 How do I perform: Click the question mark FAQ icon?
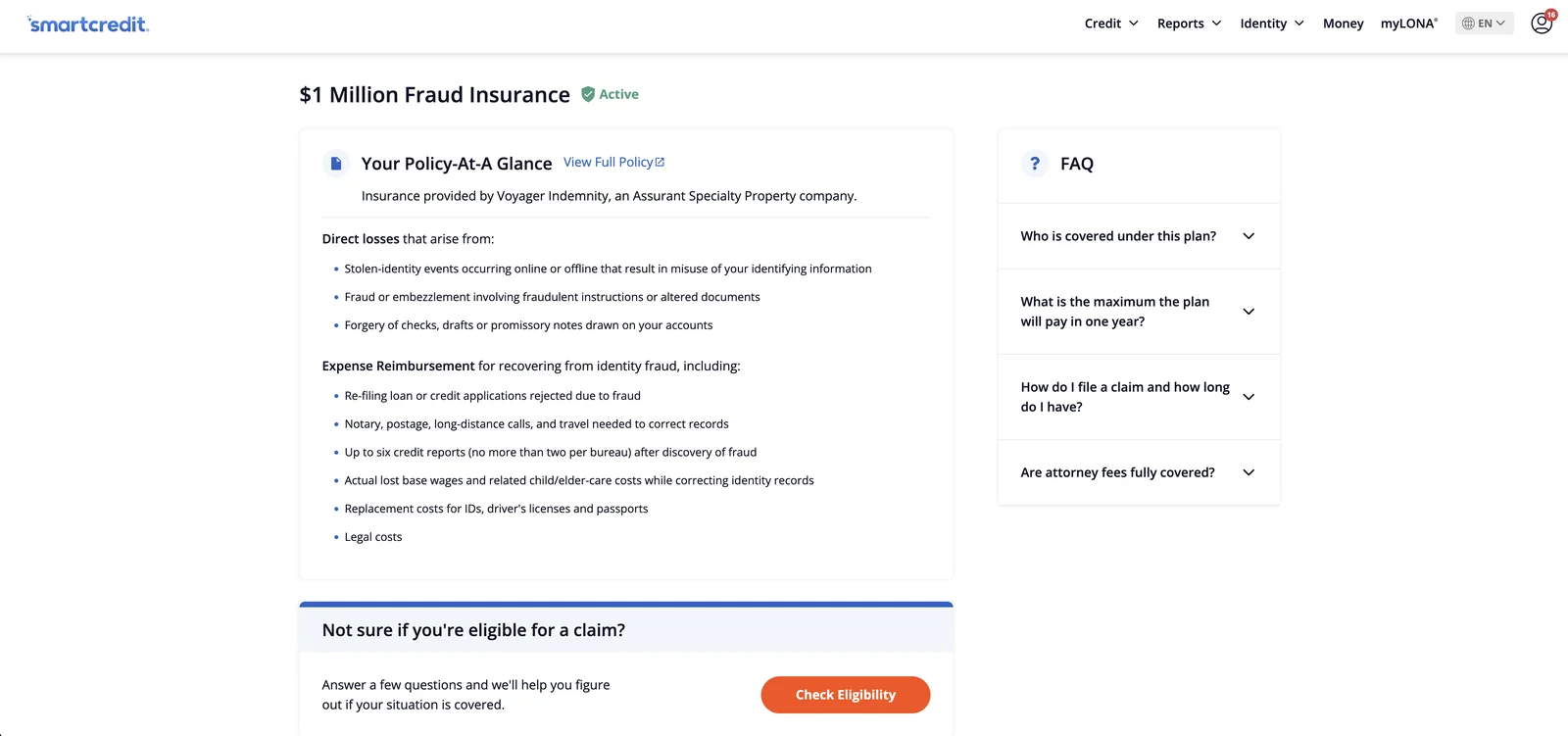1035,164
